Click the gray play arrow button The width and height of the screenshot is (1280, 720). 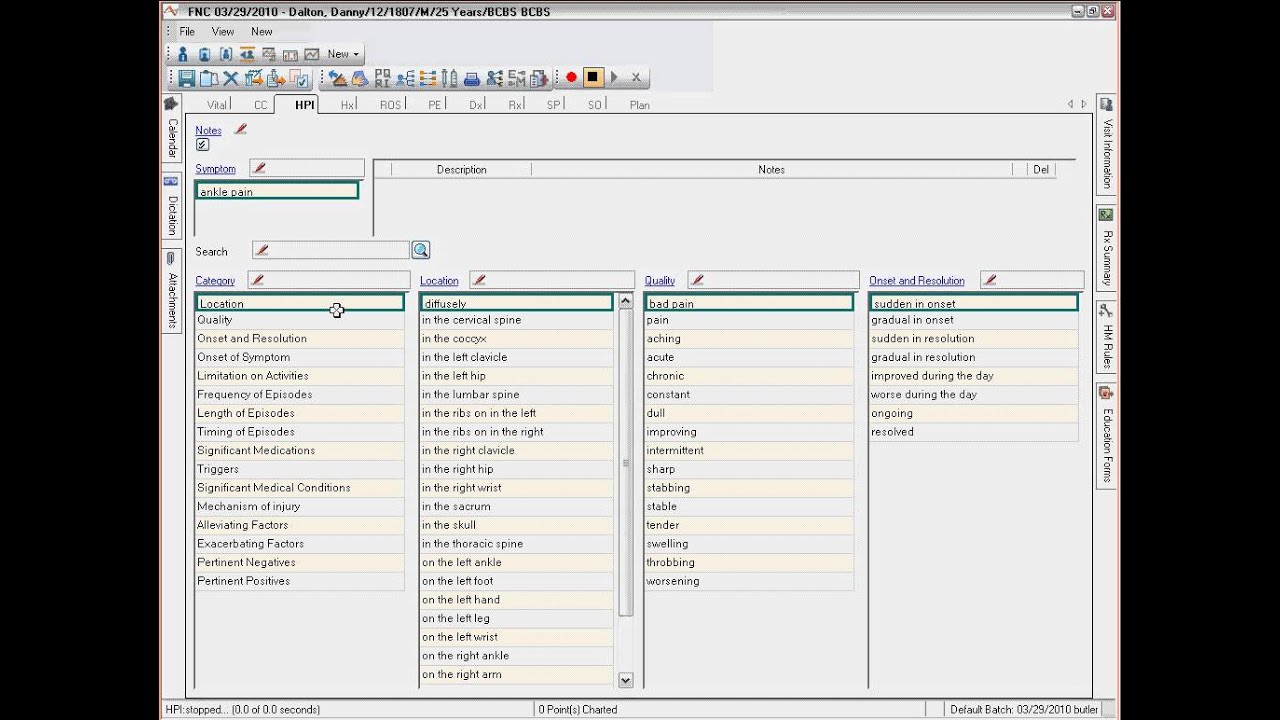tap(613, 77)
